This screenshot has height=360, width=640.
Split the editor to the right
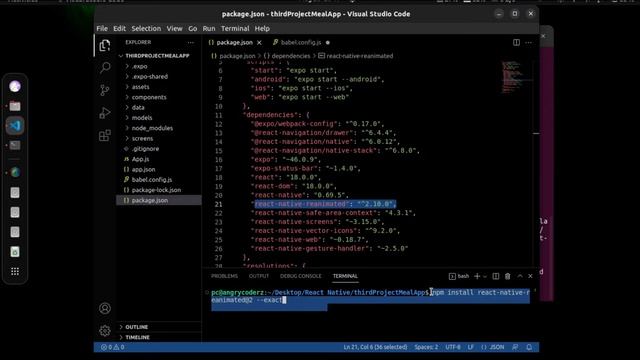click(516, 42)
